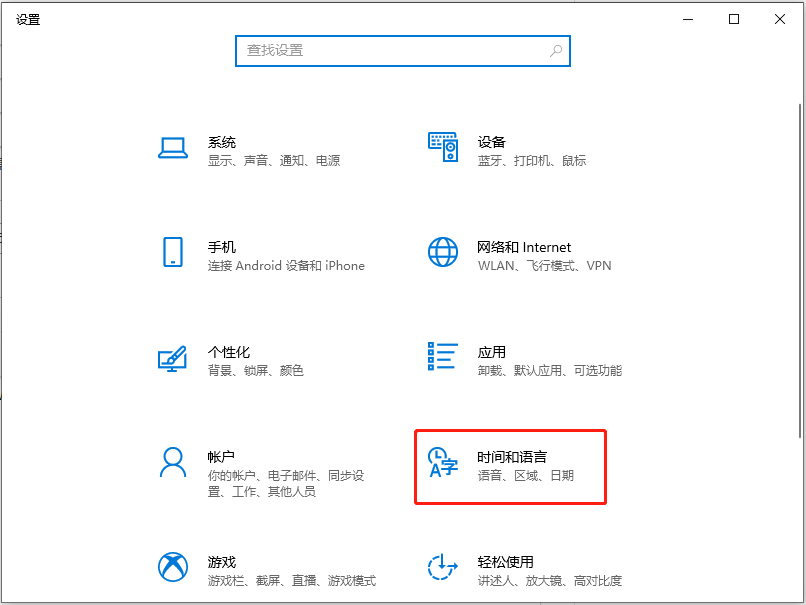Click the magnifier icon in search box
806x605 pixels.
pyautogui.click(x=556, y=50)
